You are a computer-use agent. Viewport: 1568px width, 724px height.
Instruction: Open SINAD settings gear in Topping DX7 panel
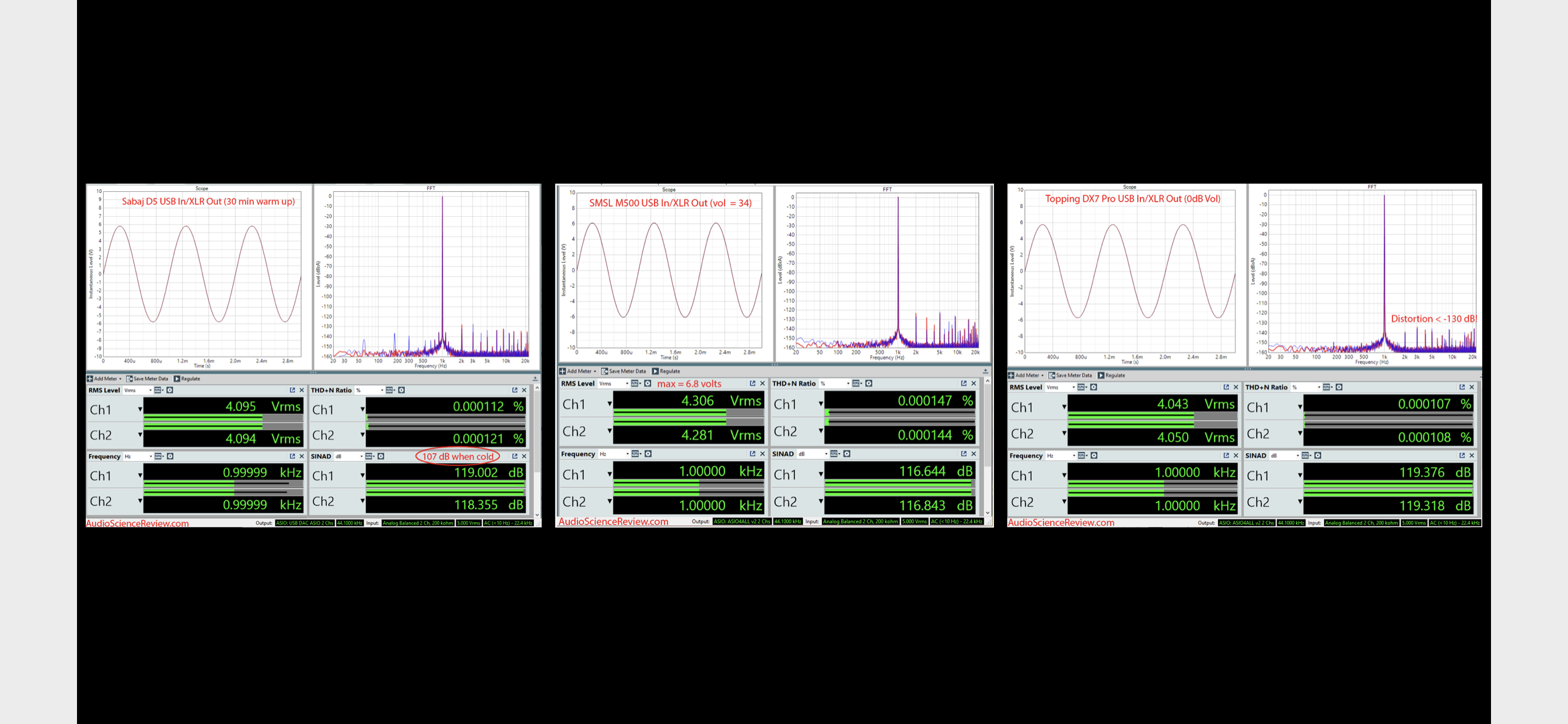click(1318, 456)
